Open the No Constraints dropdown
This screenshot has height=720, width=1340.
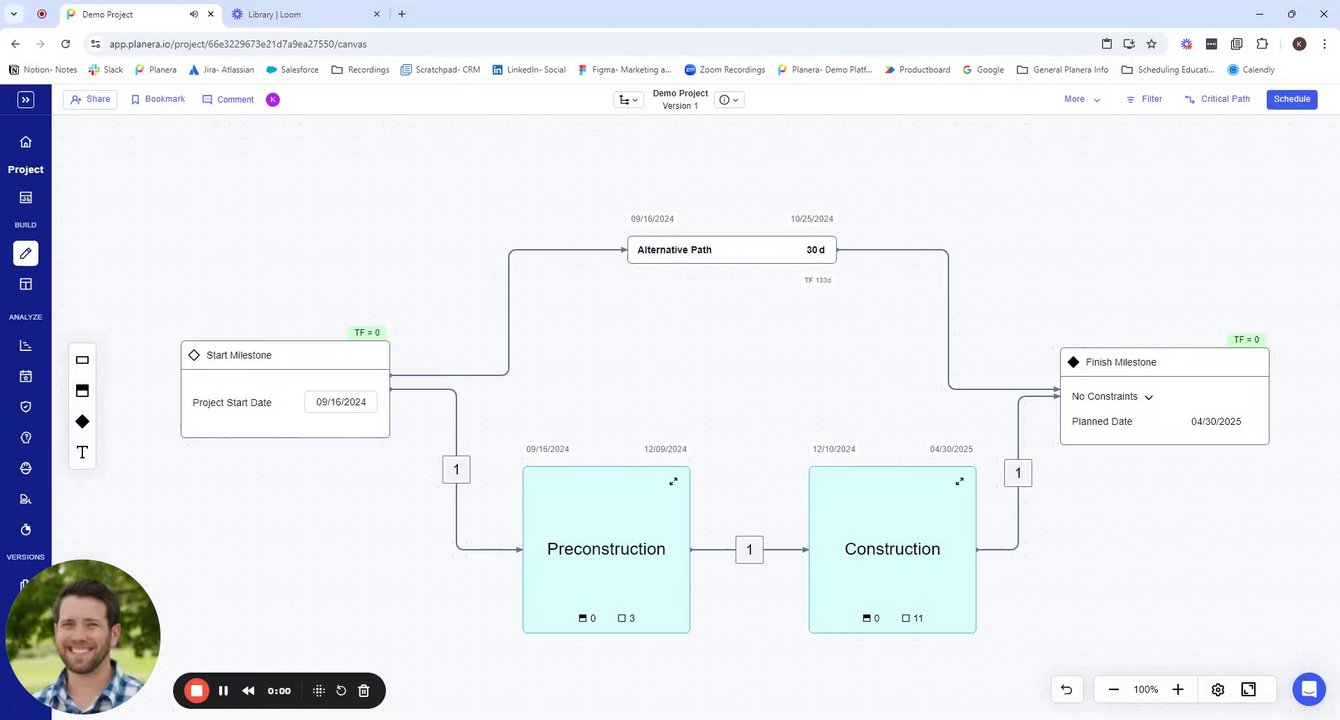click(x=1112, y=397)
